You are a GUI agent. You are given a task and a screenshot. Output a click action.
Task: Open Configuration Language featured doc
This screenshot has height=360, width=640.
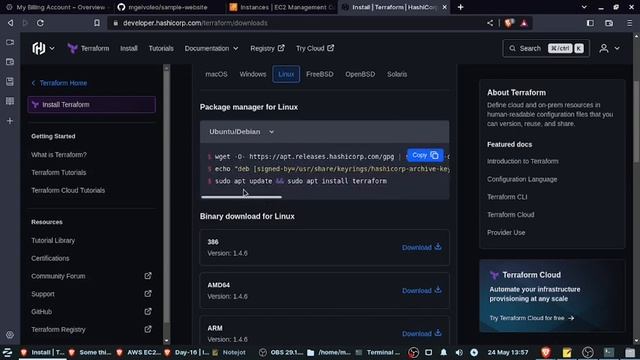pyautogui.click(x=522, y=179)
